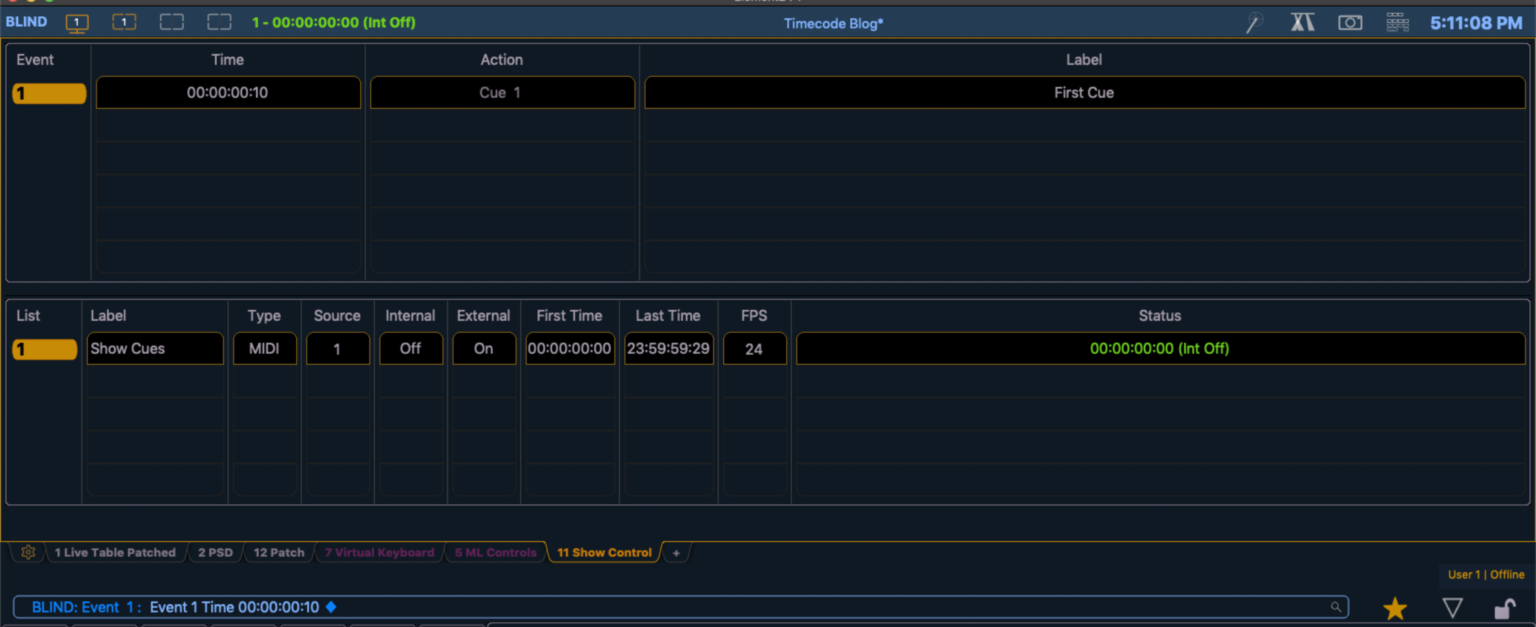Switch to the 12 Patch tab
Viewport: 1536px width, 627px height.
click(279, 552)
